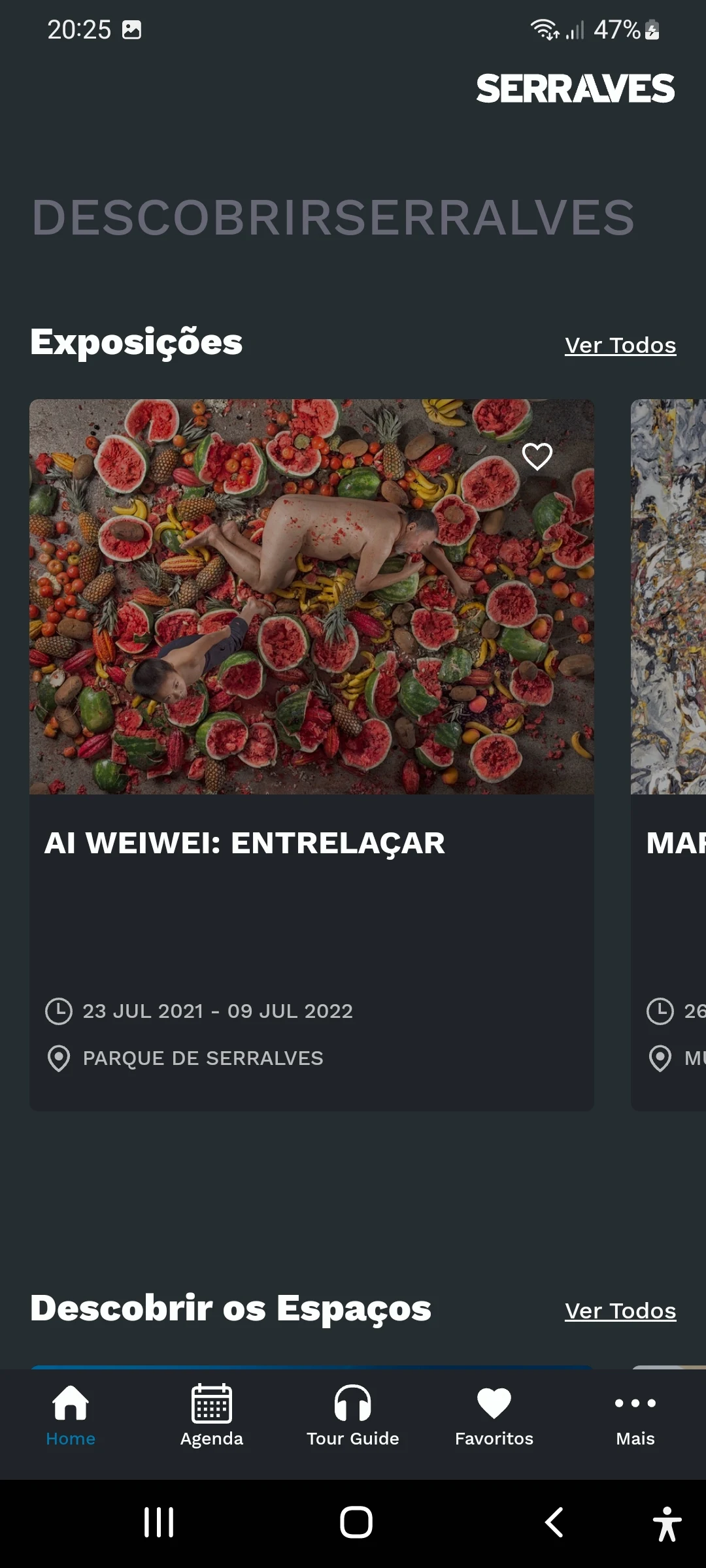Screen dimensions: 706x1568
Task: Tap Ver Todos next to Descobrir os Espaços
Action: click(620, 1311)
